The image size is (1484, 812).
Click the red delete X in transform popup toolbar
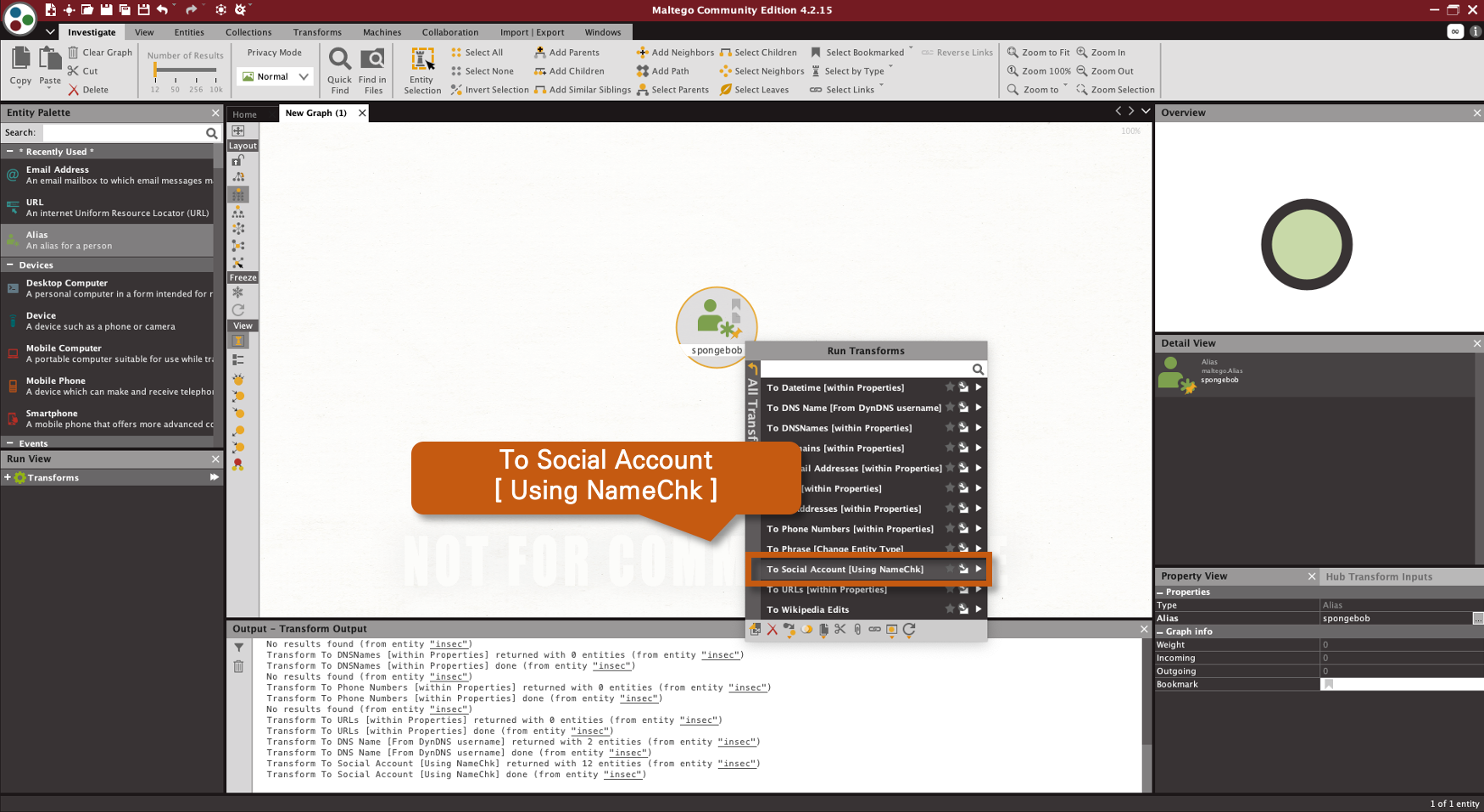tap(772, 630)
